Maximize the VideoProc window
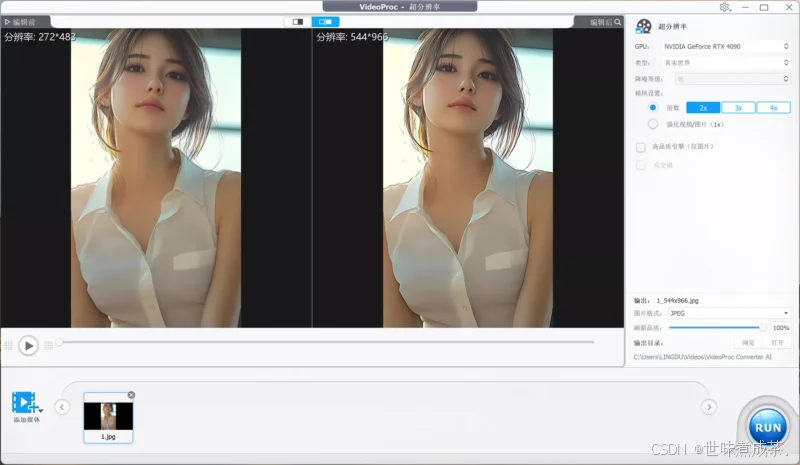 click(x=764, y=7)
